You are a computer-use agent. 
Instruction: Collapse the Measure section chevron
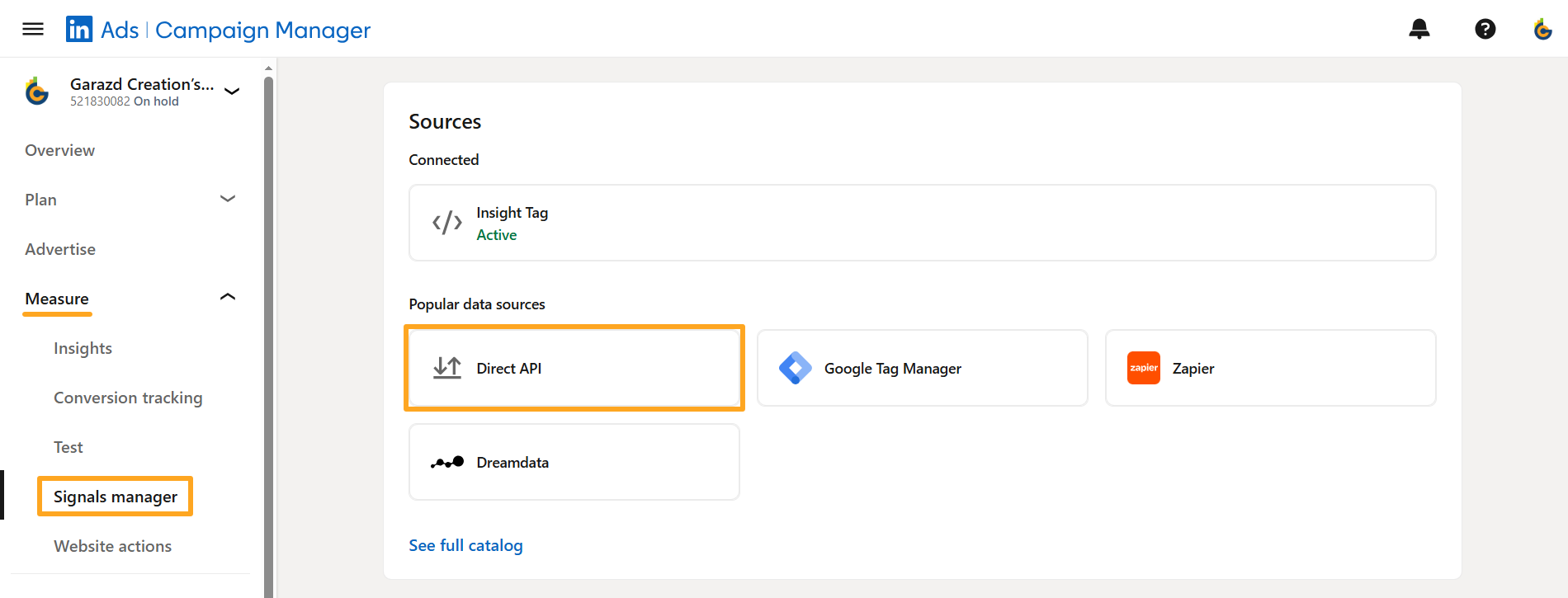pos(228,297)
